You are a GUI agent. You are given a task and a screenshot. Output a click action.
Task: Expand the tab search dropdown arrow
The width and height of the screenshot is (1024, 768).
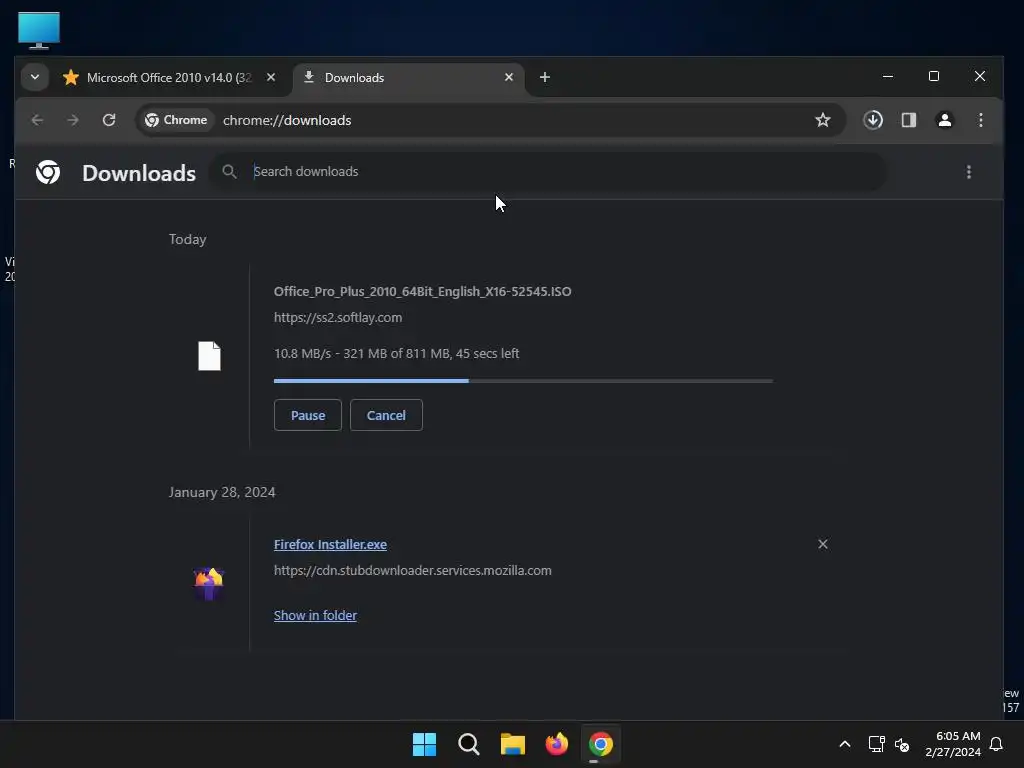(35, 77)
